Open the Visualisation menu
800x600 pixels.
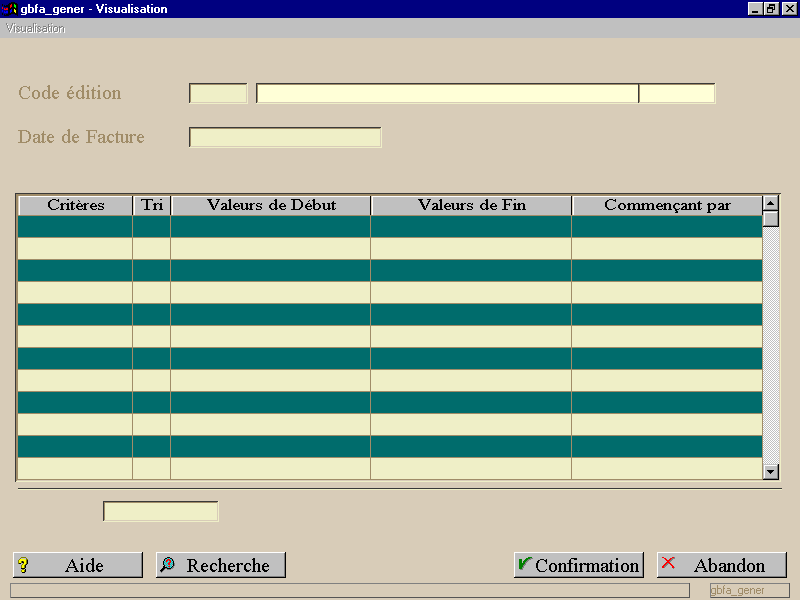[36, 29]
